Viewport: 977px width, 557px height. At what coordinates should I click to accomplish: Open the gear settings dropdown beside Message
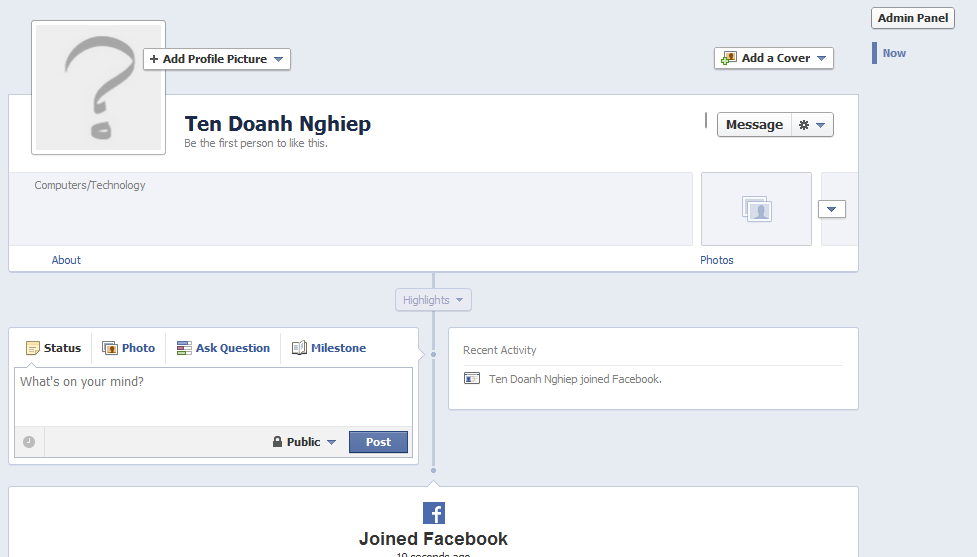(811, 125)
